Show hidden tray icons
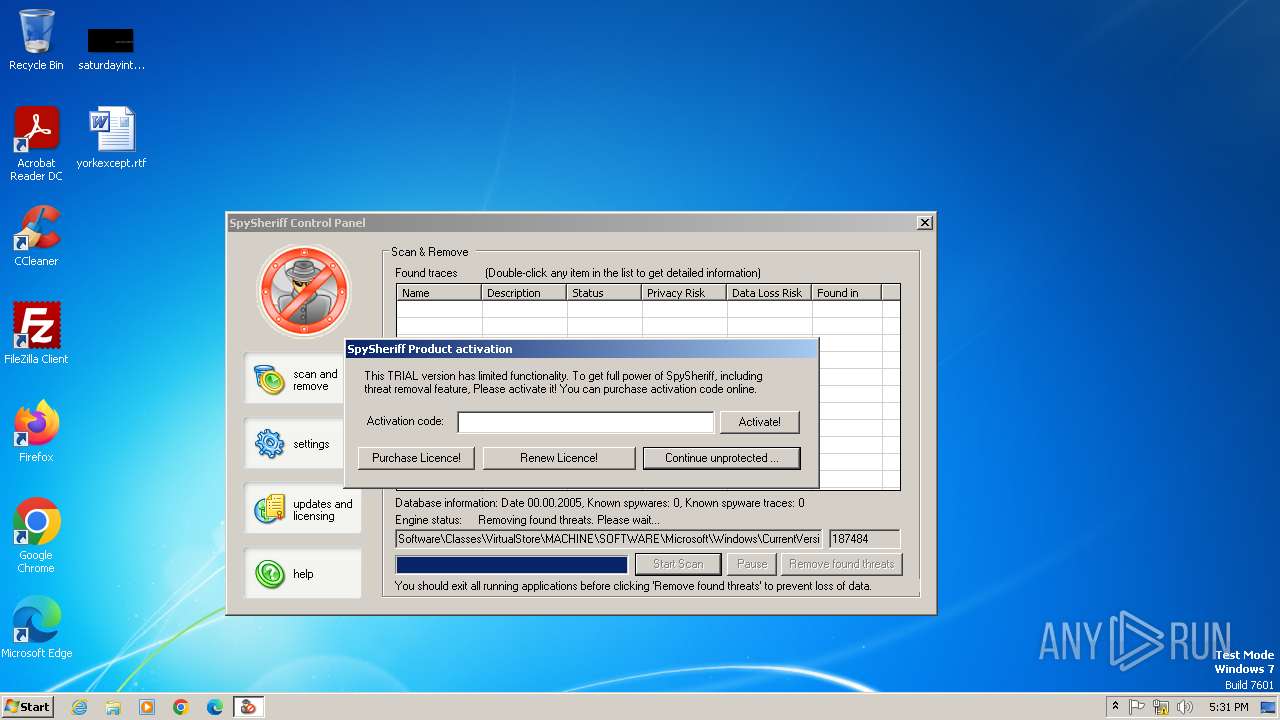Viewport: 1280px width, 720px height. click(1115, 707)
